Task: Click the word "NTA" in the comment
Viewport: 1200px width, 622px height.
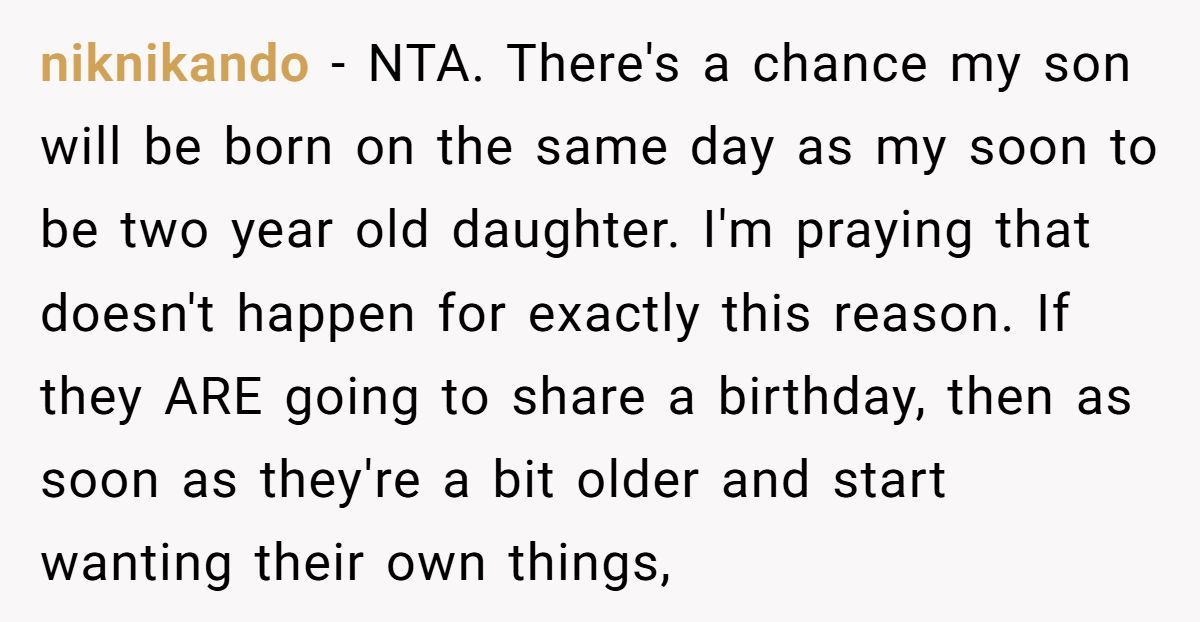Action: pyautogui.click(x=426, y=66)
